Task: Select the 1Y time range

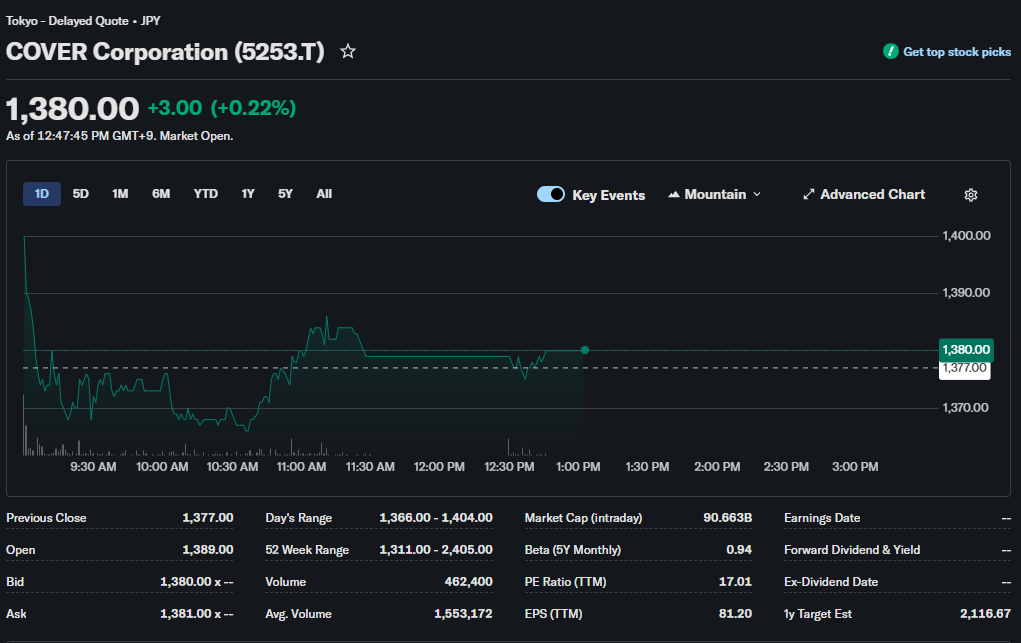Action: click(x=248, y=193)
